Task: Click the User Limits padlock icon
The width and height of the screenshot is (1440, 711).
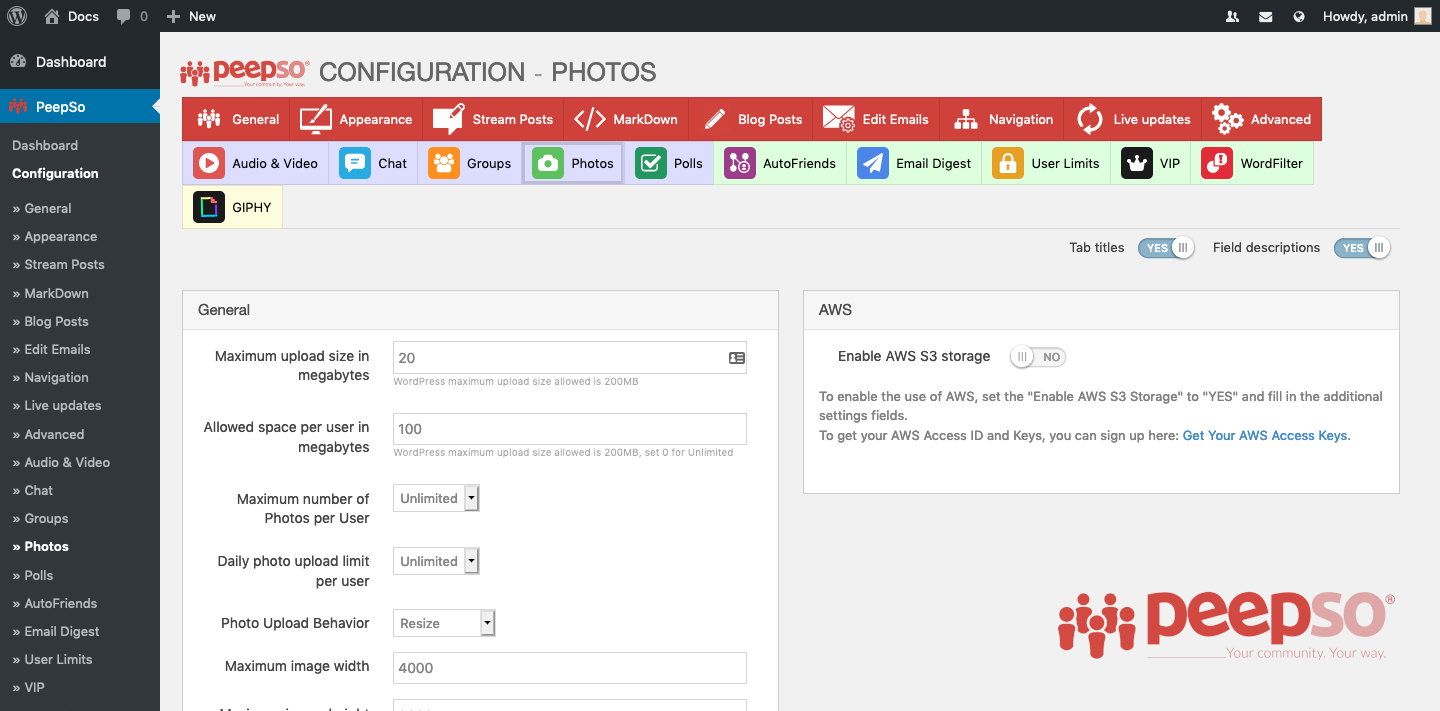Action: click(1008, 163)
